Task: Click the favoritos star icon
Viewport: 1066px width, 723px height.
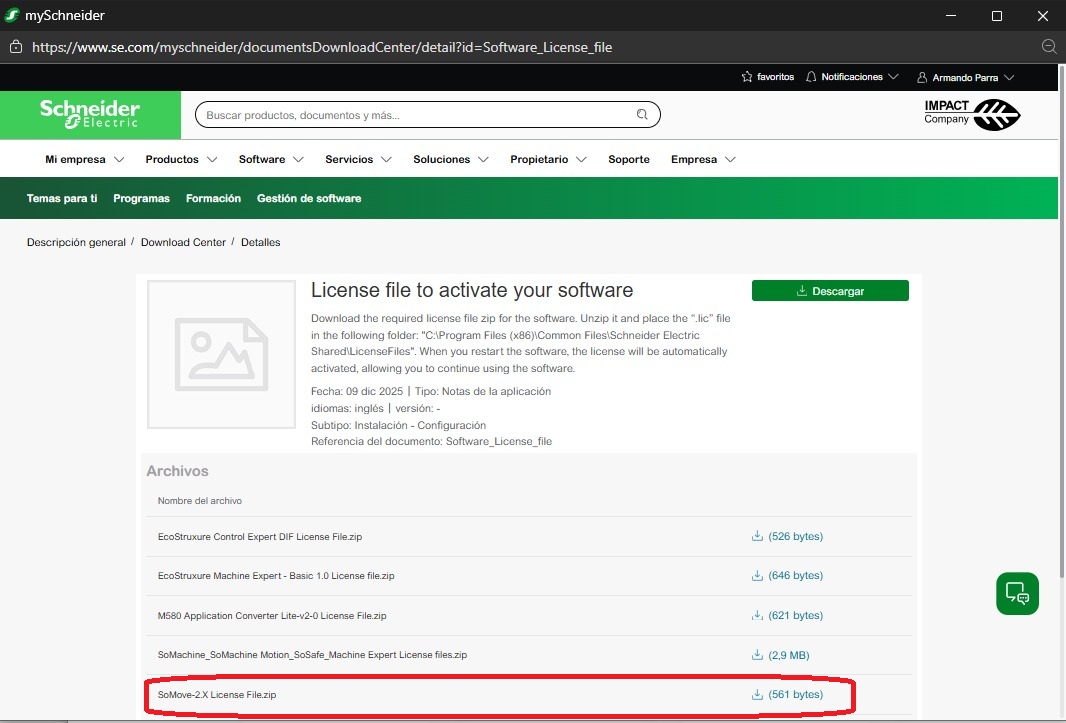Action: pyautogui.click(x=747, y=77)
